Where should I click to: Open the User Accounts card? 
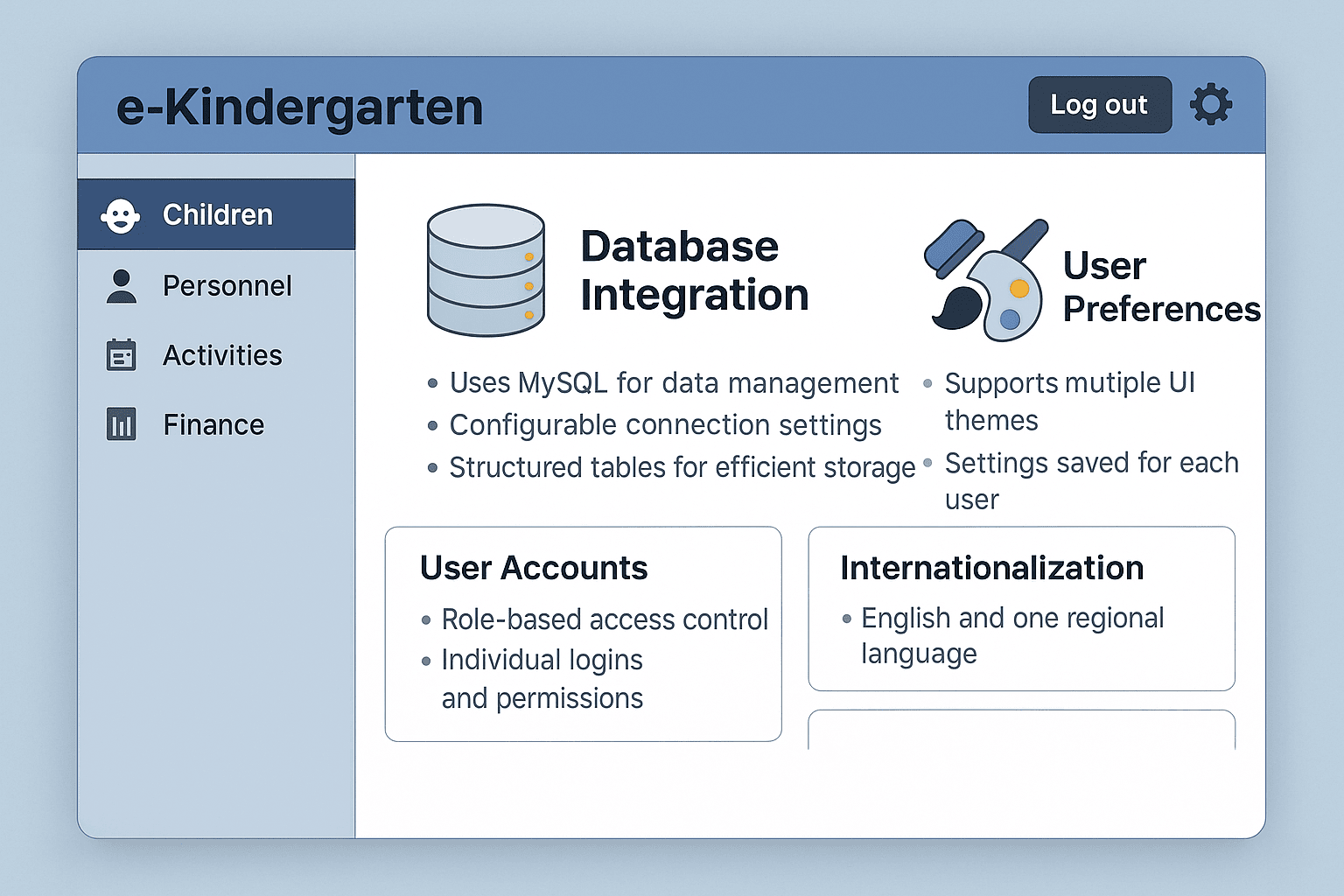pos(583,633)
